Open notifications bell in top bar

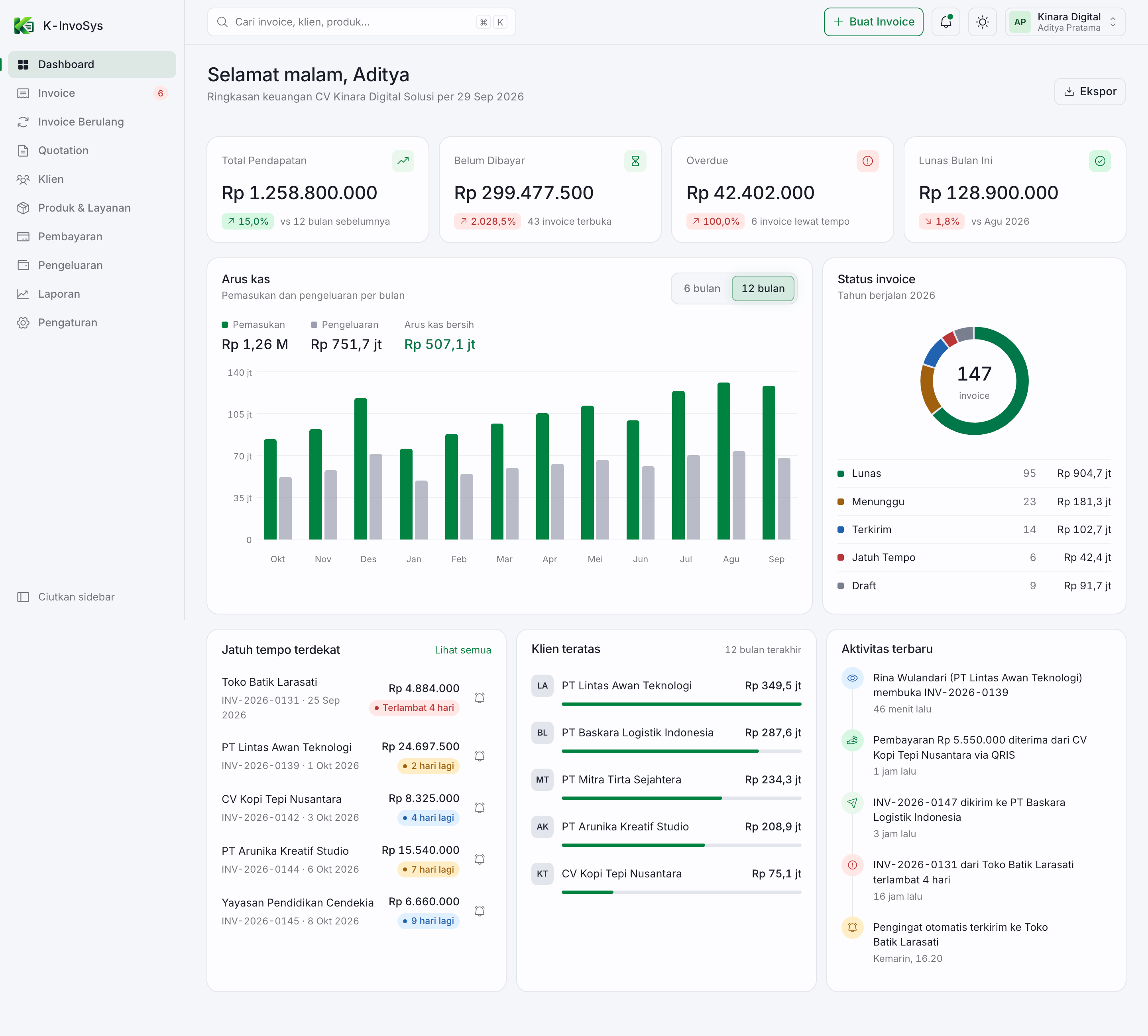pyautogui.click(x=946, y=22)
